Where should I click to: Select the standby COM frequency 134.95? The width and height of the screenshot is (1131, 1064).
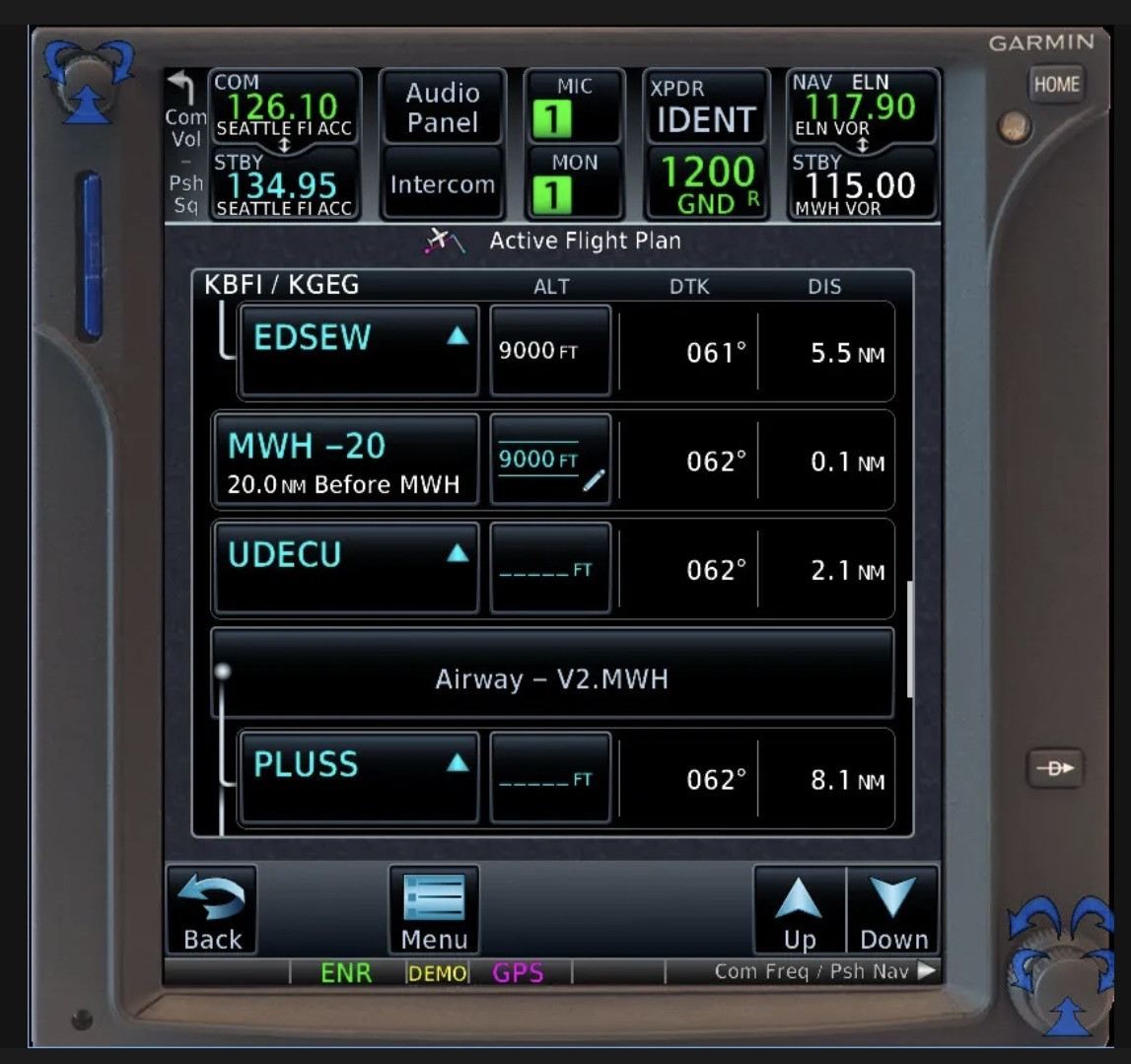(284, 184)
